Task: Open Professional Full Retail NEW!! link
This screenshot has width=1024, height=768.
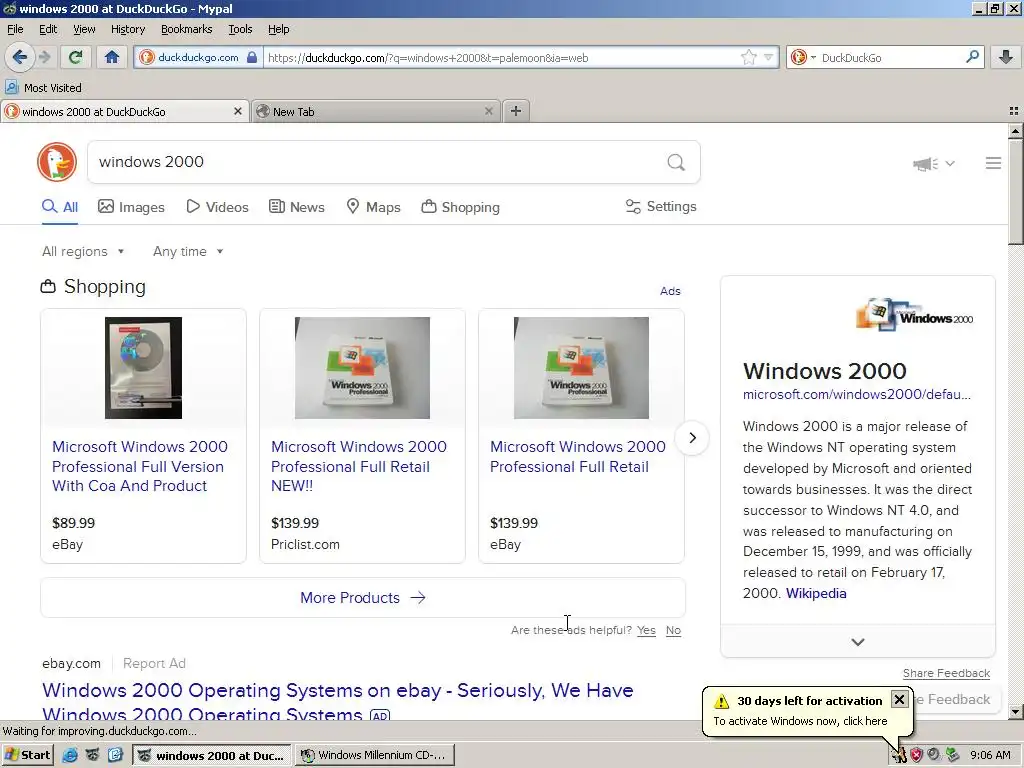Action: 359,466
